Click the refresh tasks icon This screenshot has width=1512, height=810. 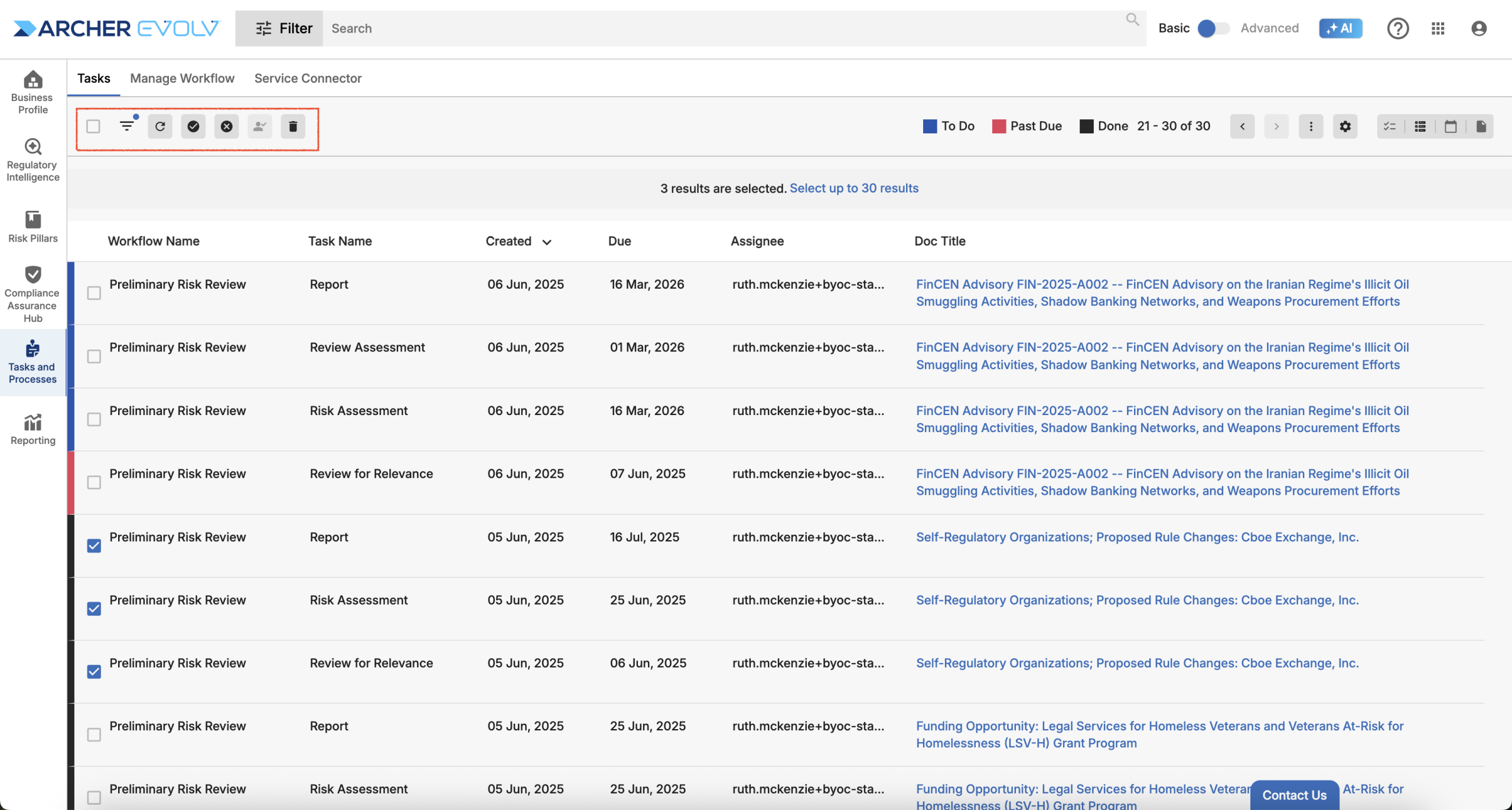pos(160,126)
